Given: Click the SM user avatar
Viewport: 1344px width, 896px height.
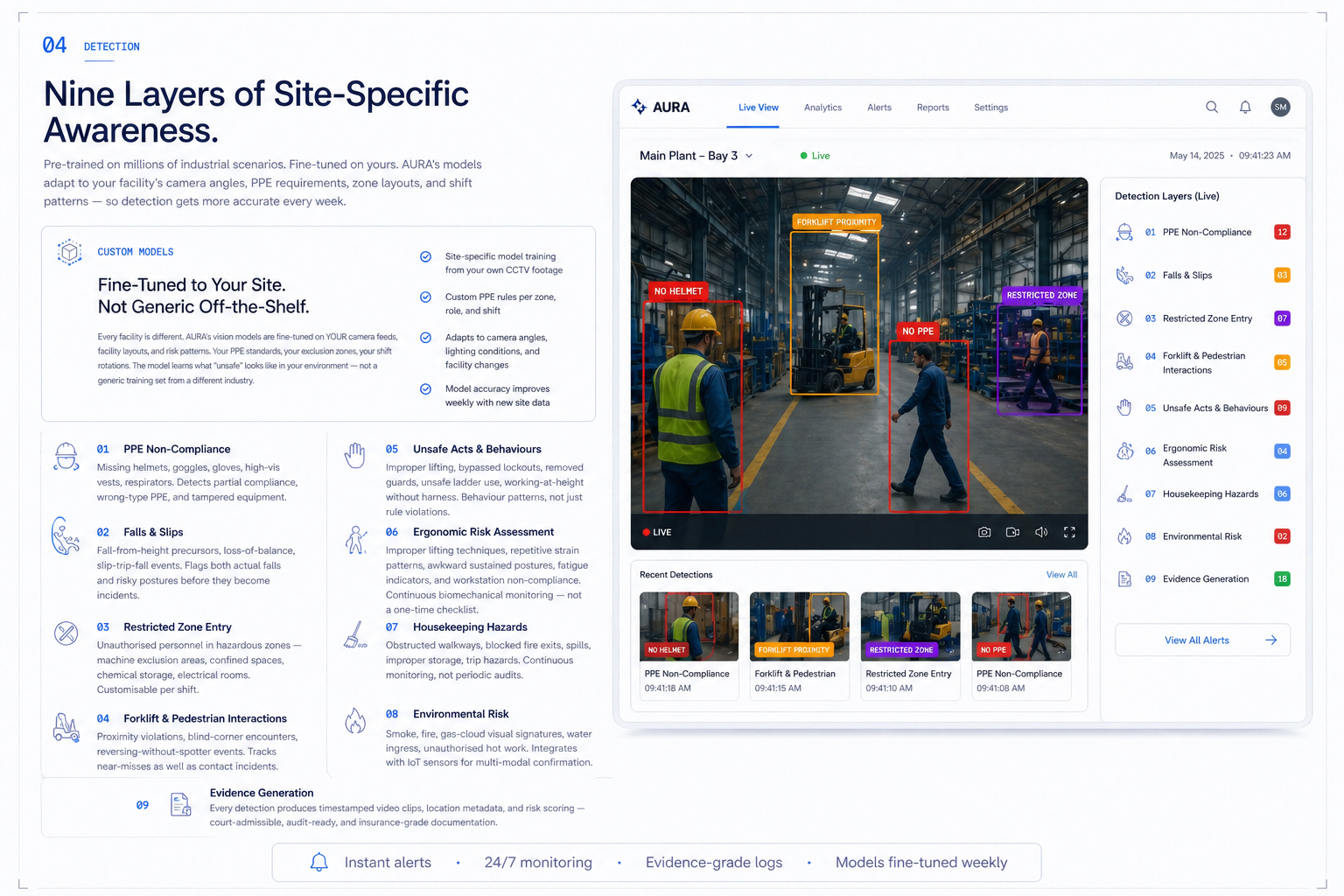Looking at the screenshot, I should 1280,107.
